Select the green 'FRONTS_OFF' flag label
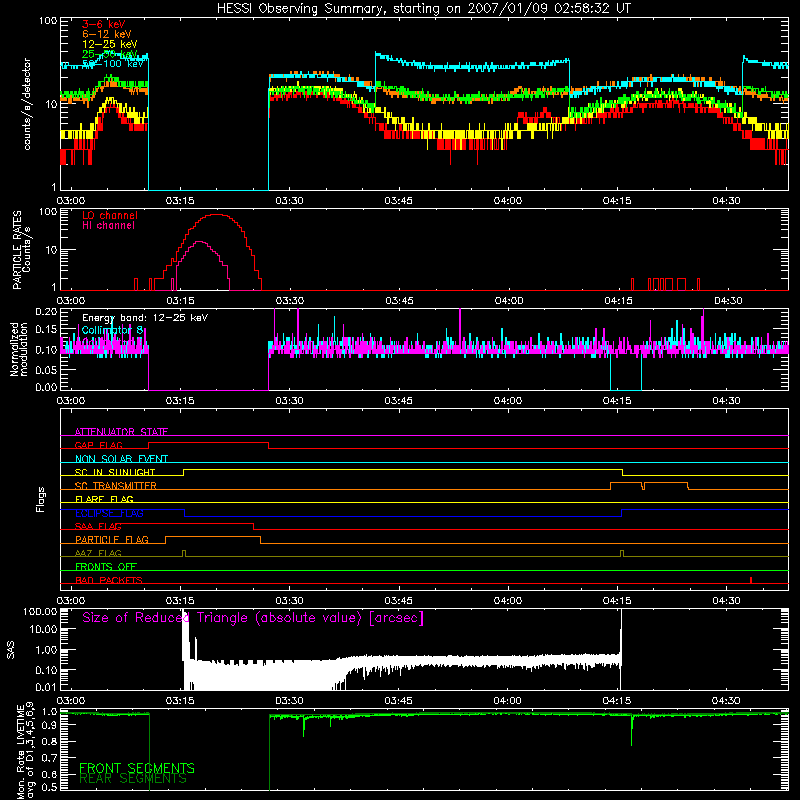This screenshot has width=800, height=800. [106, 567]
